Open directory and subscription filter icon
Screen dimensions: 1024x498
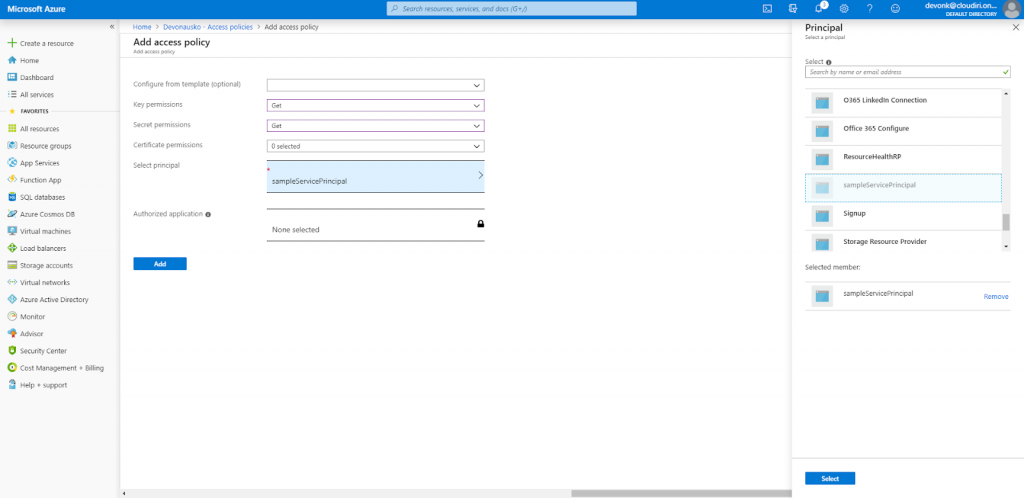tap(793, 8)
